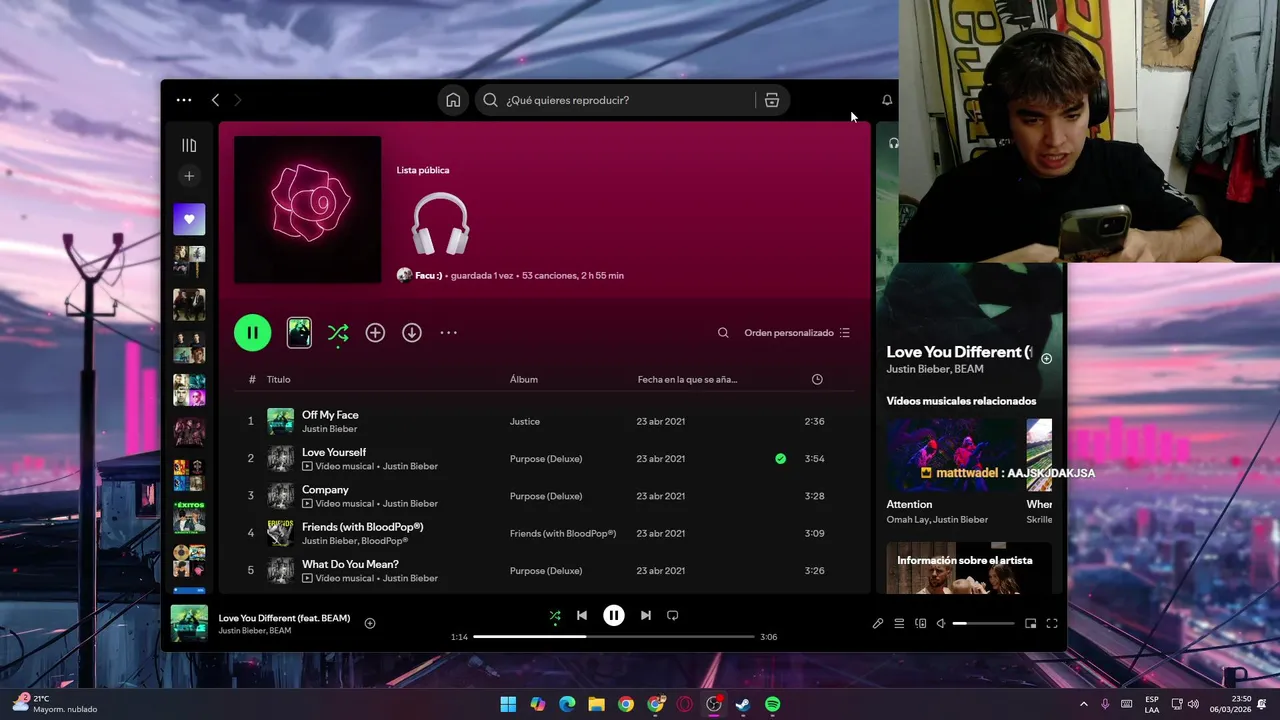Screen dimensions: 1280x720
Task: Sort by the Título column header
Action: pyautogui.click(x=278, y=379)
